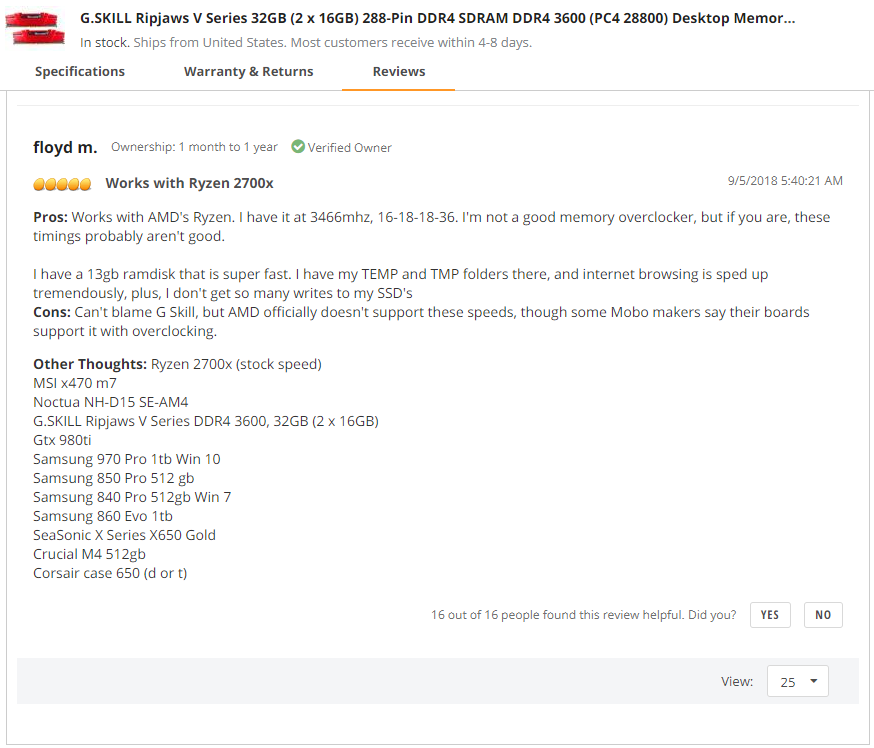Viewport: 874px width, 748px height.
Task: Click Samsung 840 Pro 512gb Win 7
Action: tap(132, 497)
